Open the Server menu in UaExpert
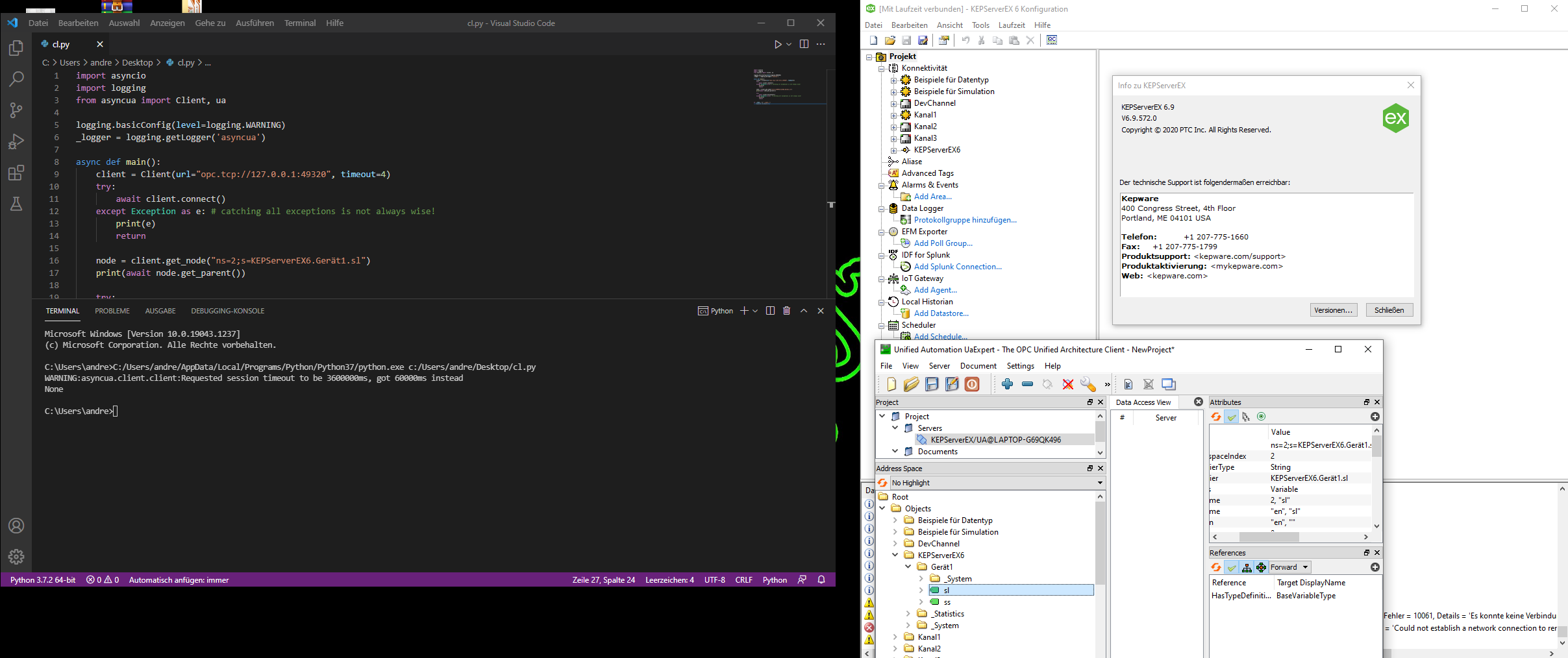The width and height of the screenshot is (1568, 658). coord(939,366)
